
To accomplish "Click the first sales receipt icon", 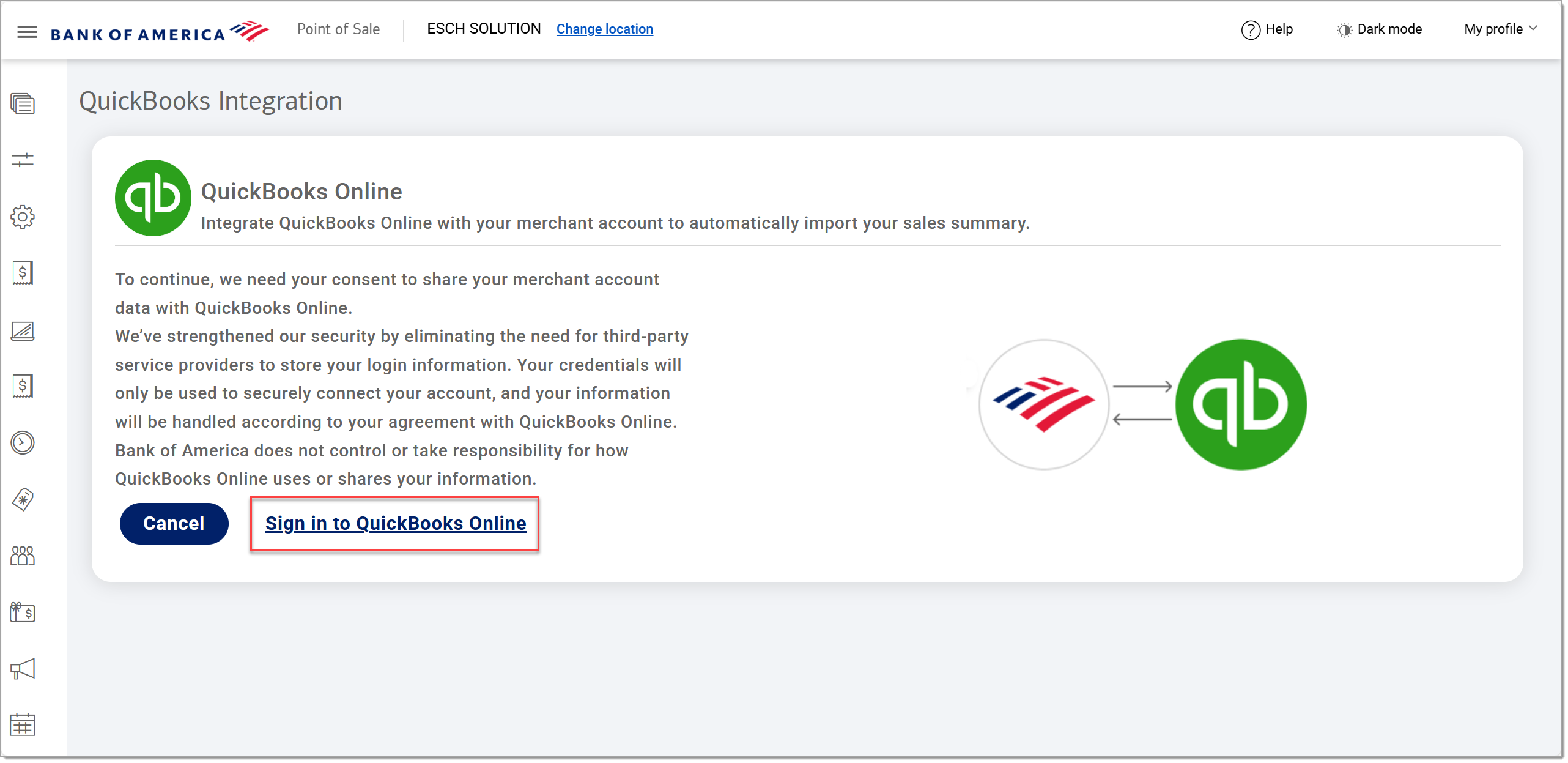I will click(x=23, y=274).
